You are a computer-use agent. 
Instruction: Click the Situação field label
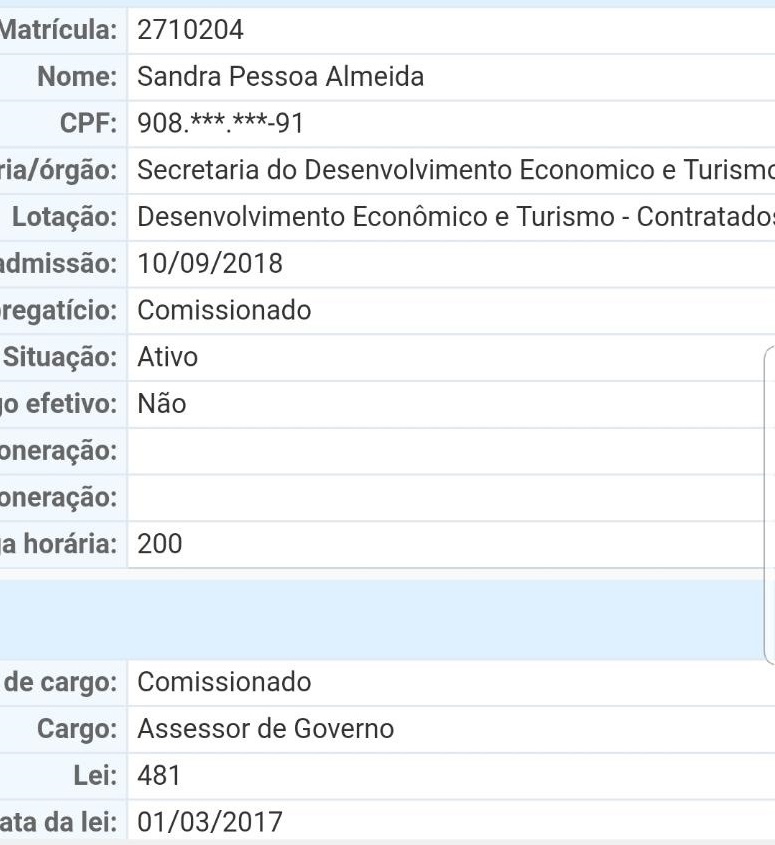60,357
